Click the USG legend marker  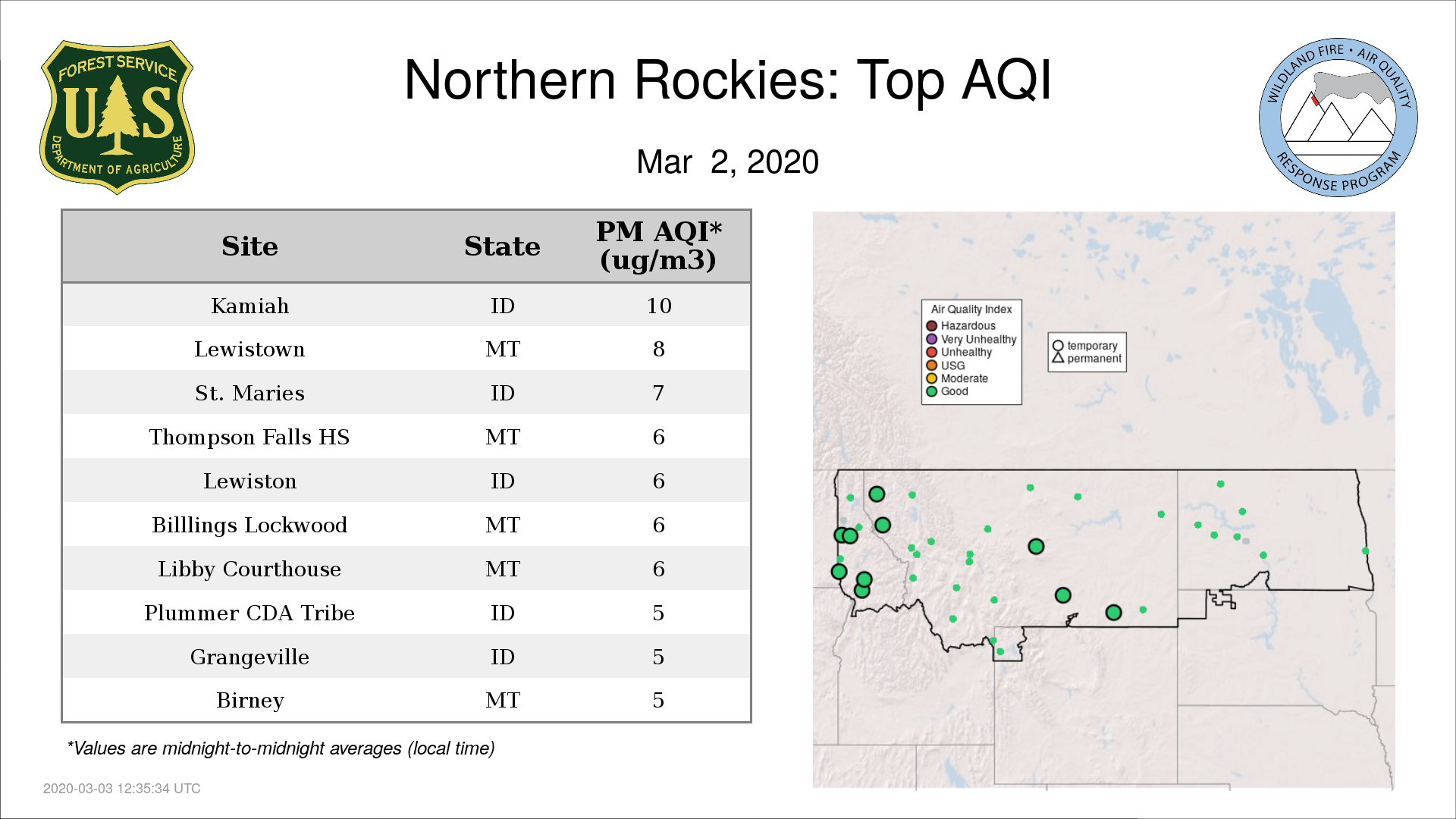pos(931,366)
